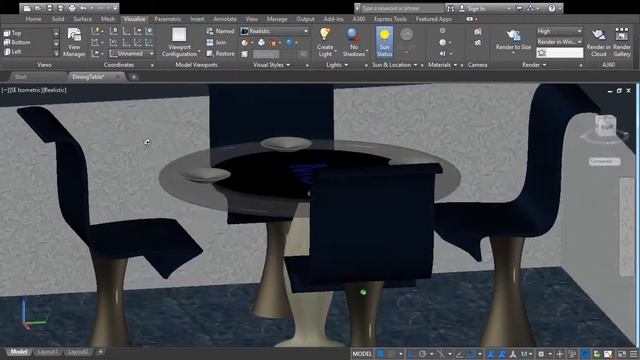Open the Start file tab
This screenshot has width=640, height=360.
pyautogui.click(x=20, y=77)
